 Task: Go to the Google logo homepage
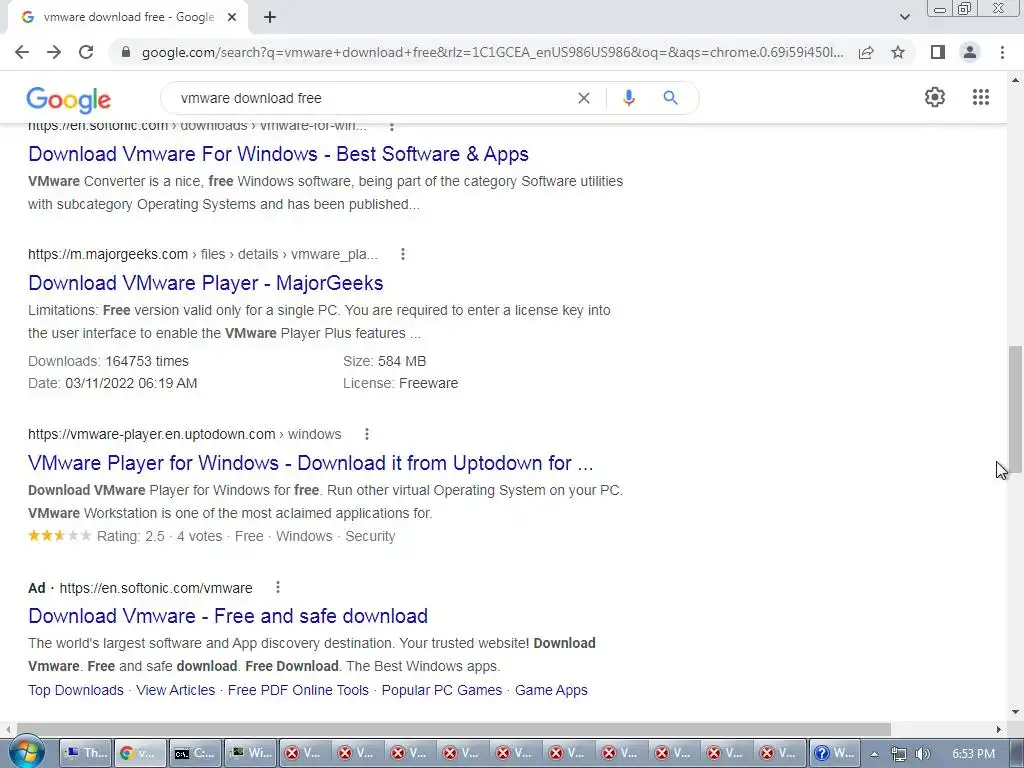coord(69,100)
